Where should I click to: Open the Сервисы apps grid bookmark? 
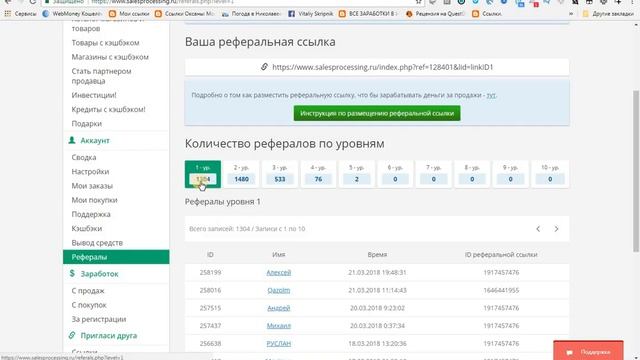(x=20, y=13)
